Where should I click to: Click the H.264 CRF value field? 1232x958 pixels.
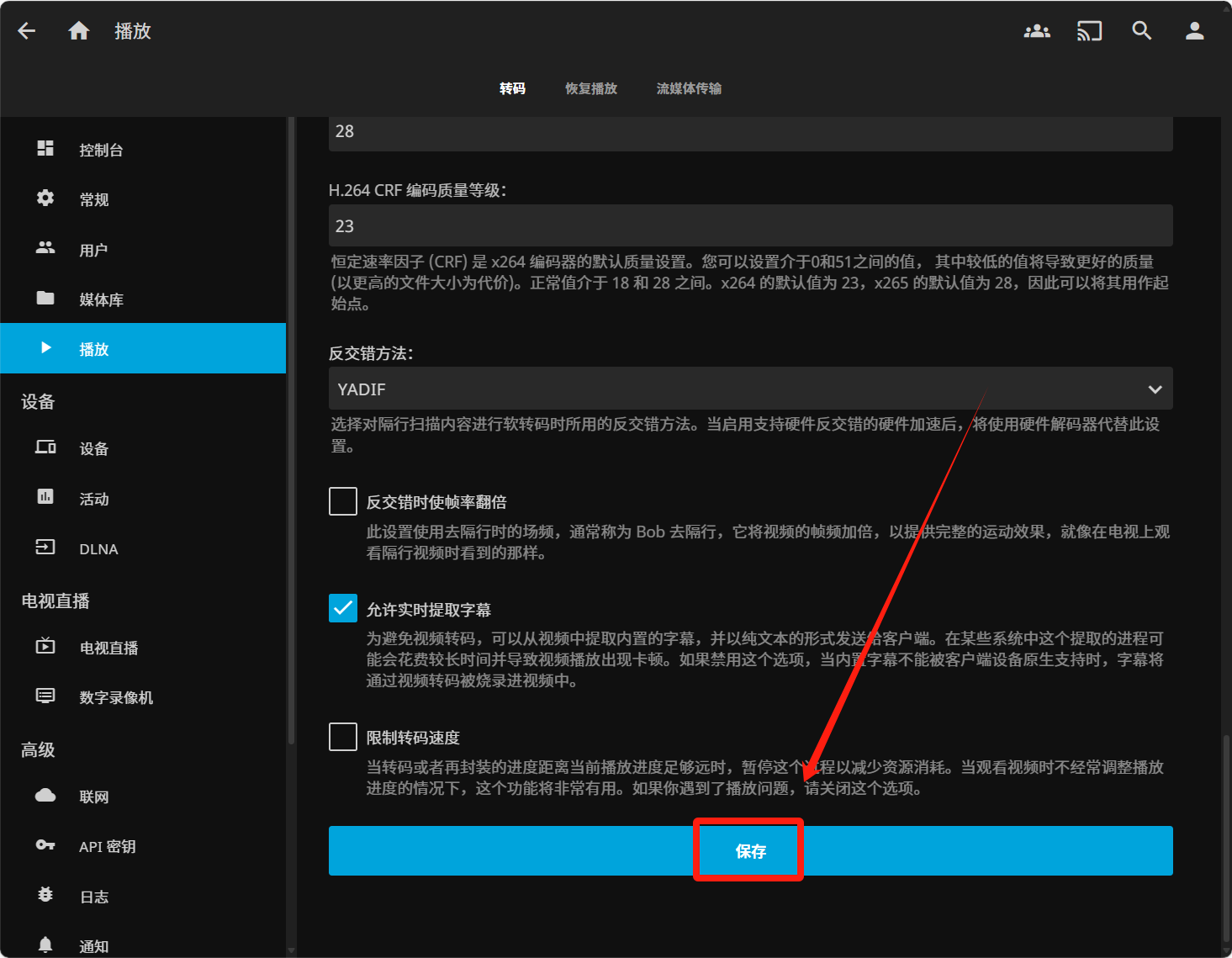750,226
